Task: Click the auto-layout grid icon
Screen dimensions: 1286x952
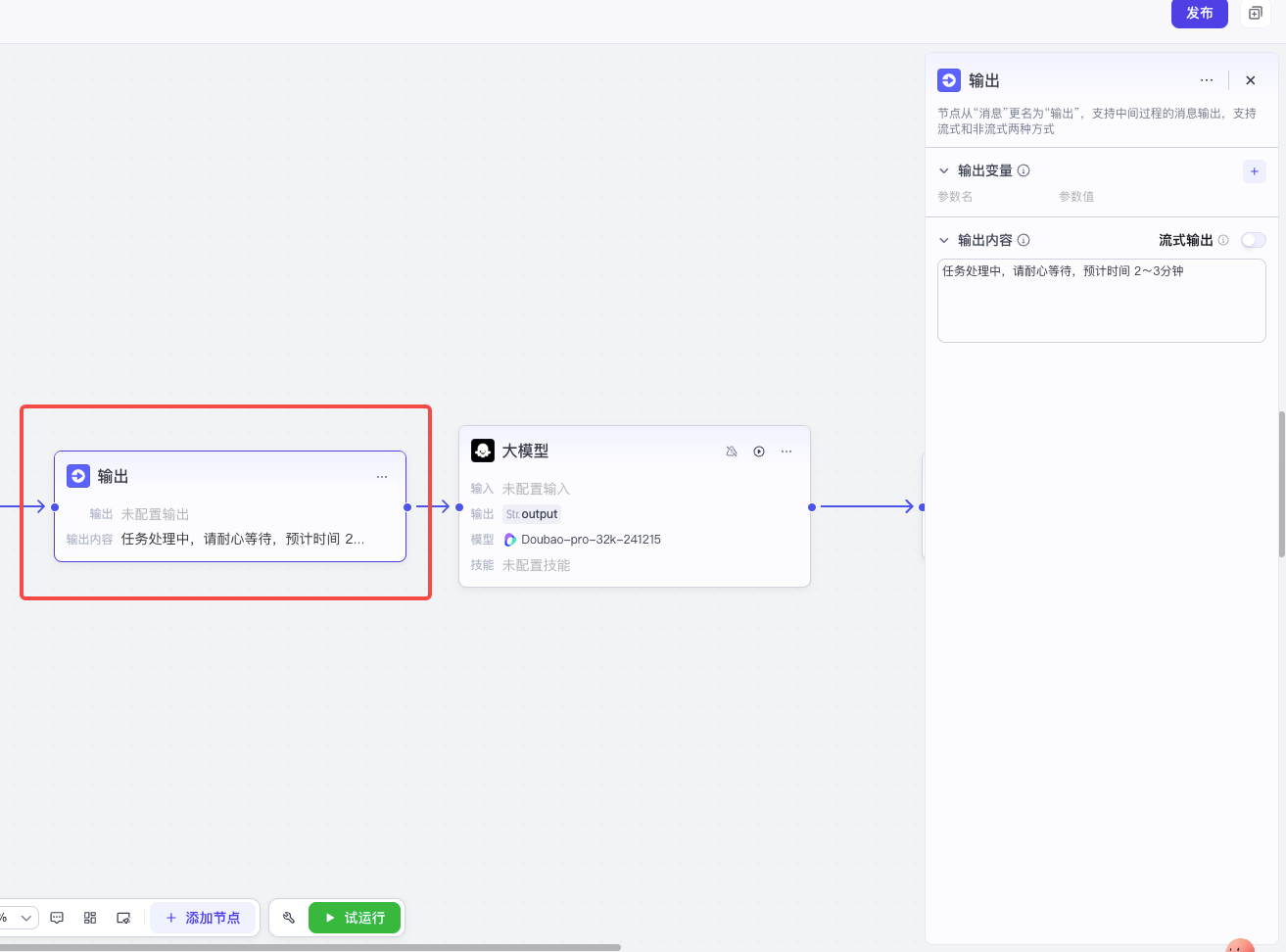Action: [x=90, y=918]
